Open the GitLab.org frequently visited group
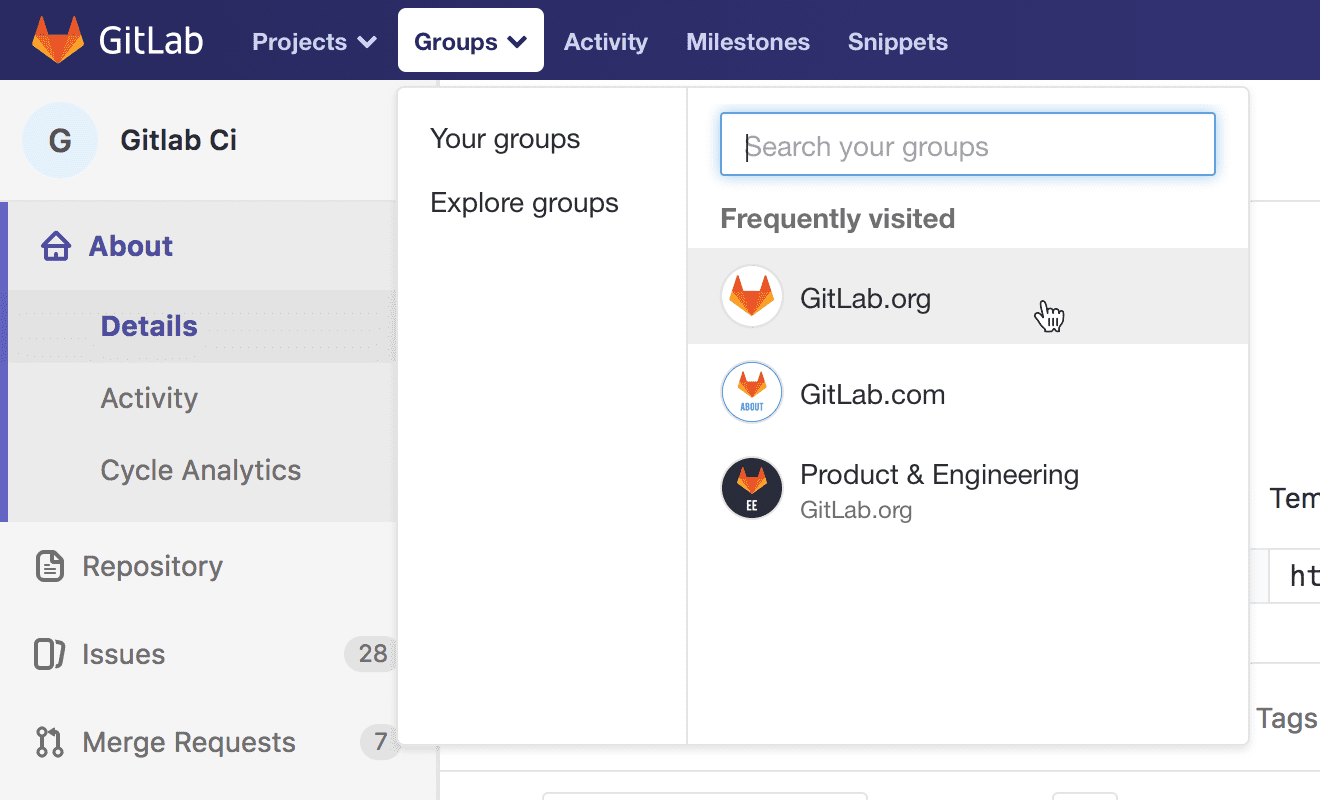 865,297
